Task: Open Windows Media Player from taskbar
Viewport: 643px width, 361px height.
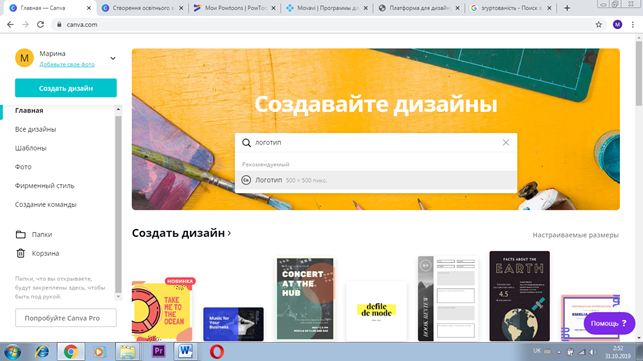Action: (98, 352)
